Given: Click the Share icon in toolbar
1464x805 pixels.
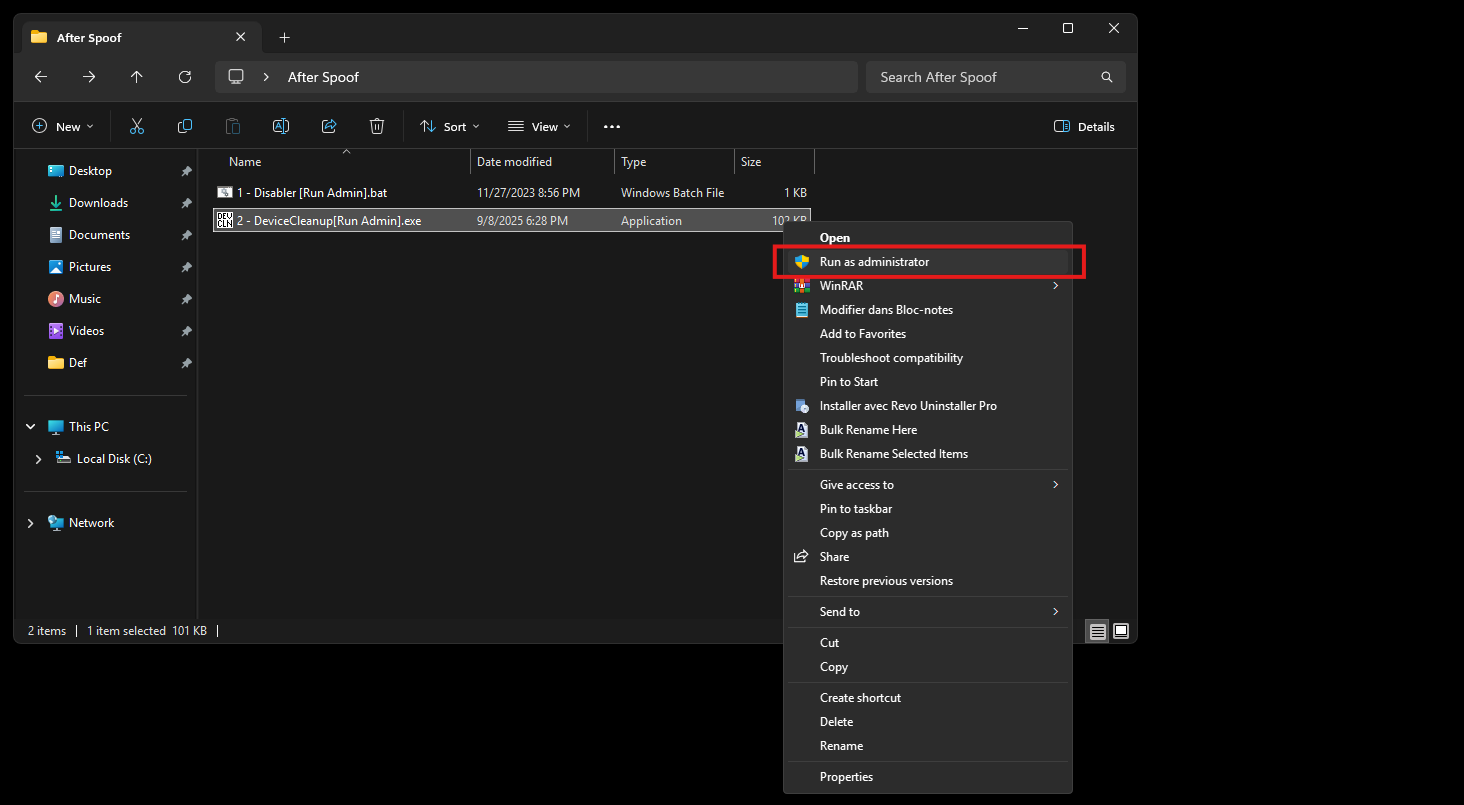Looking at the screenshot, I should [329, 126].
